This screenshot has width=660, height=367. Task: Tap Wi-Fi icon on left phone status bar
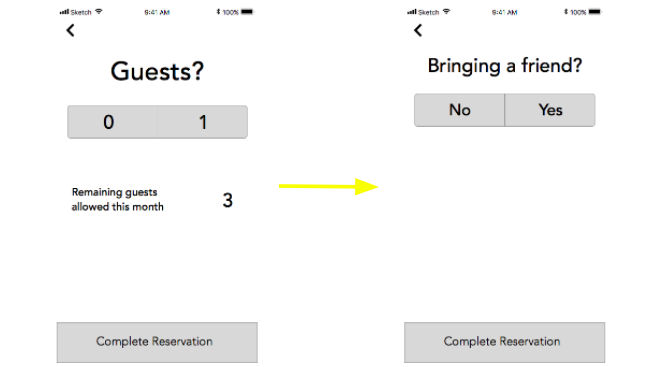(x=98, y=12)
